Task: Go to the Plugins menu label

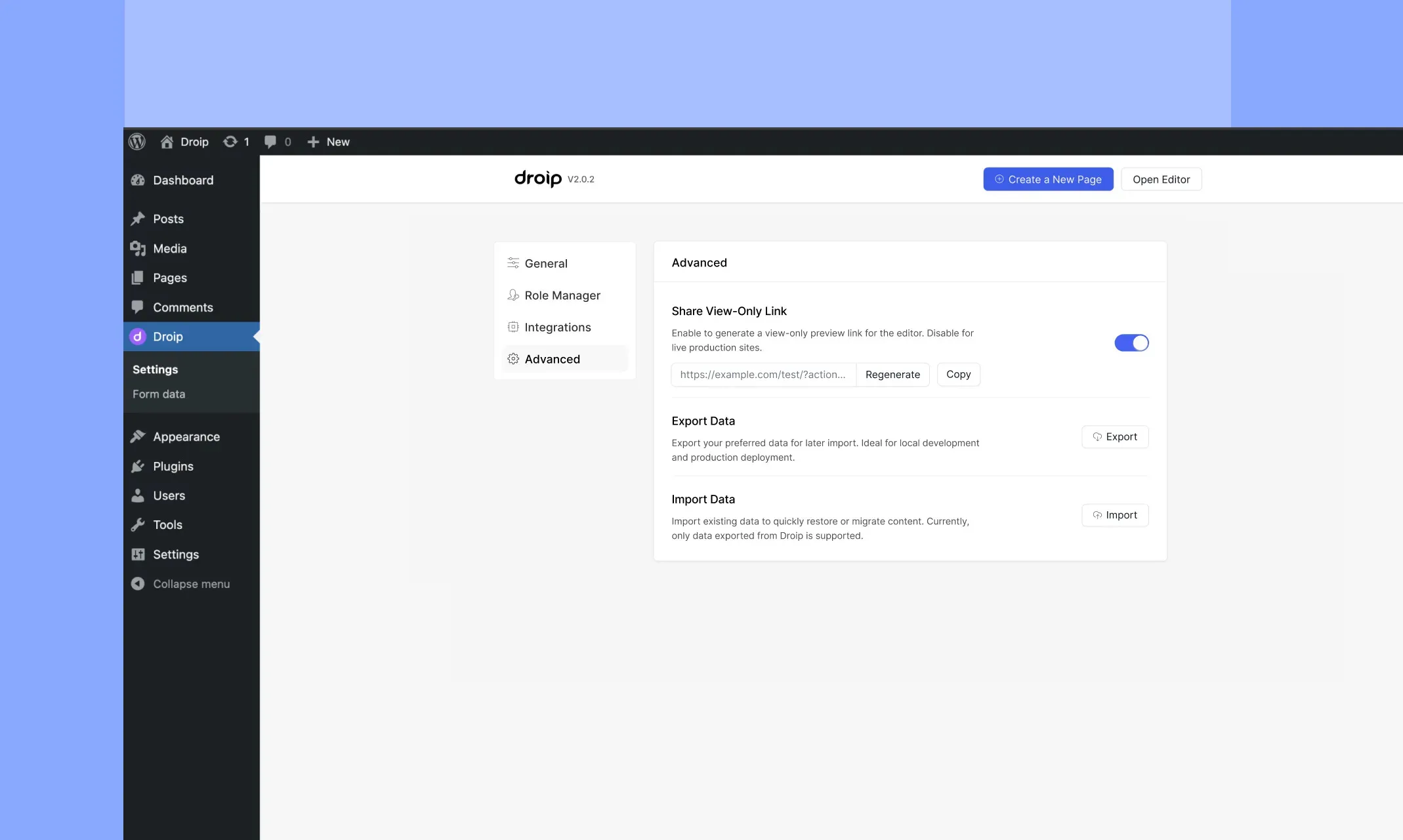Action: pyautogui.click(x=173, y=466)
